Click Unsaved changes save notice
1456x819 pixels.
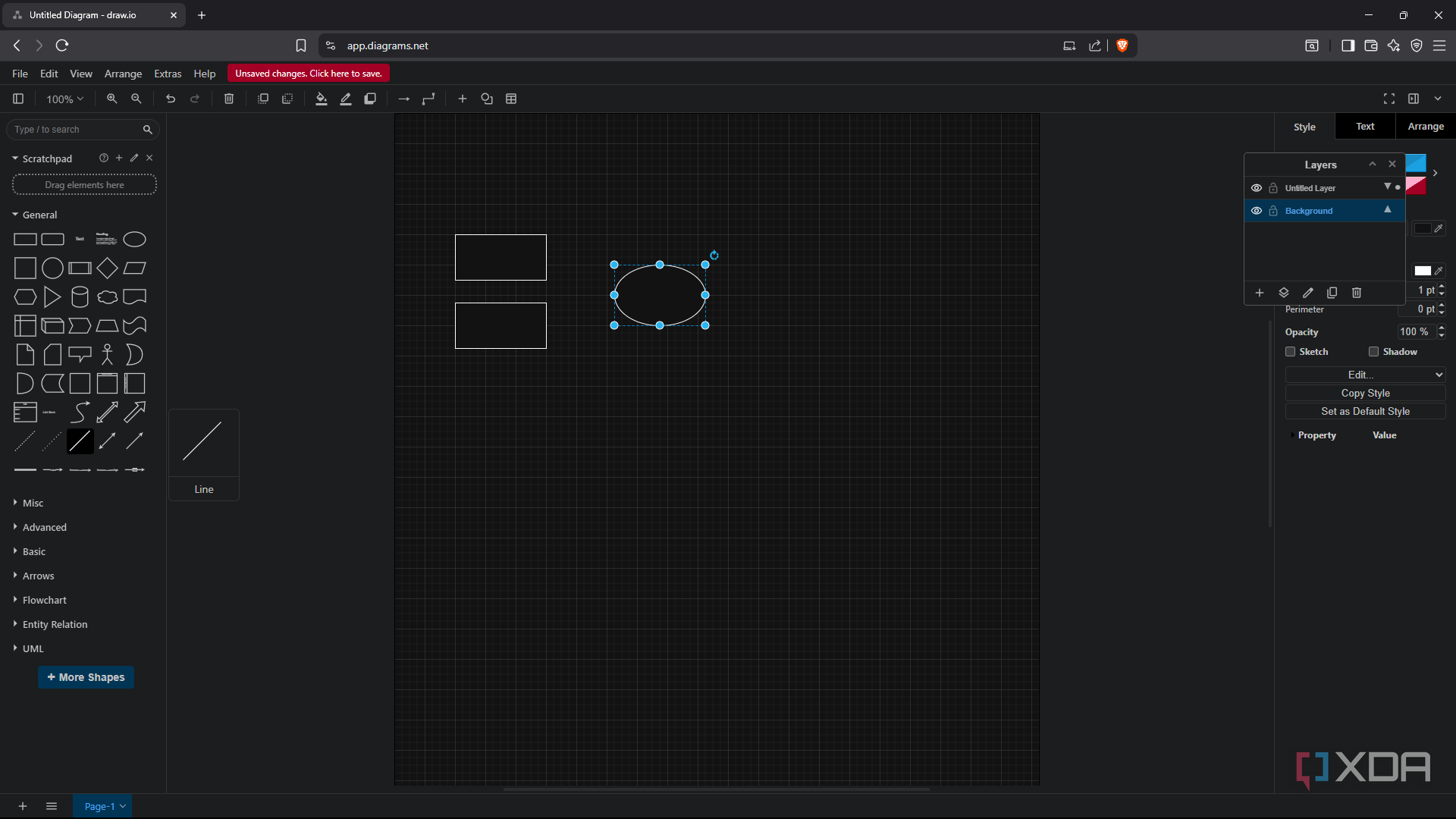pyautogui.click(x=309, y=74)
